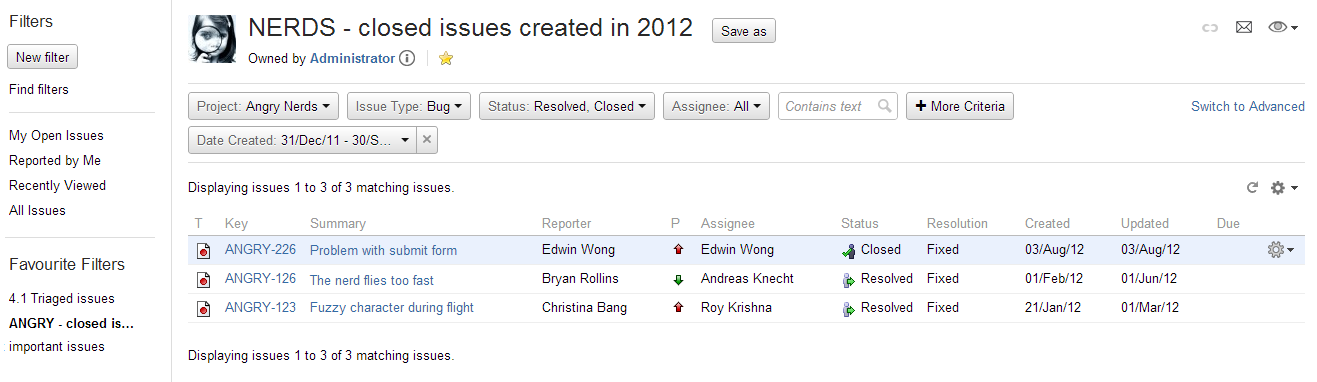This screenshot has height=382, width=1317.
Task: Click the permalink chain icon
Action: pos(1210,28)
